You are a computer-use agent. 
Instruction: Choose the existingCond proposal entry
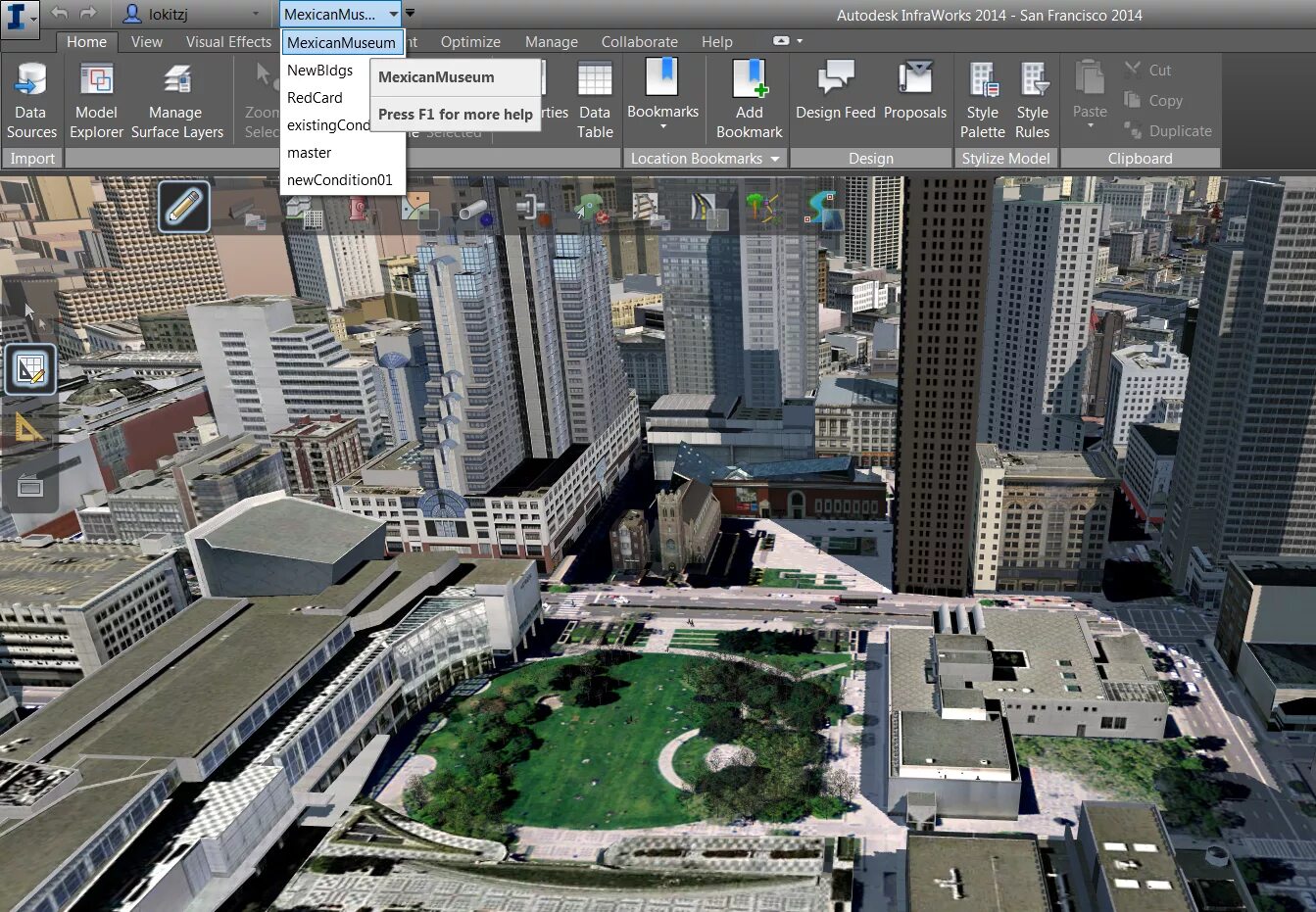327,125
